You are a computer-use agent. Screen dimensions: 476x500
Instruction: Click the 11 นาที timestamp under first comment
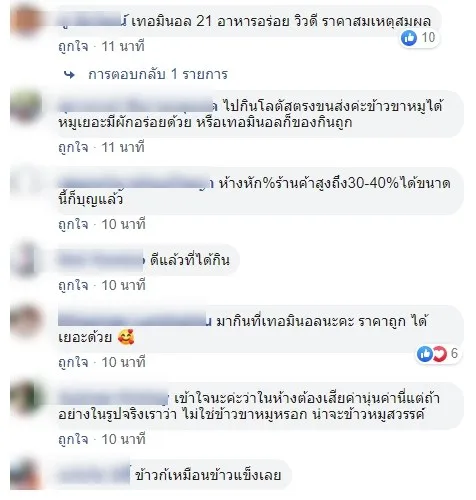123,46
